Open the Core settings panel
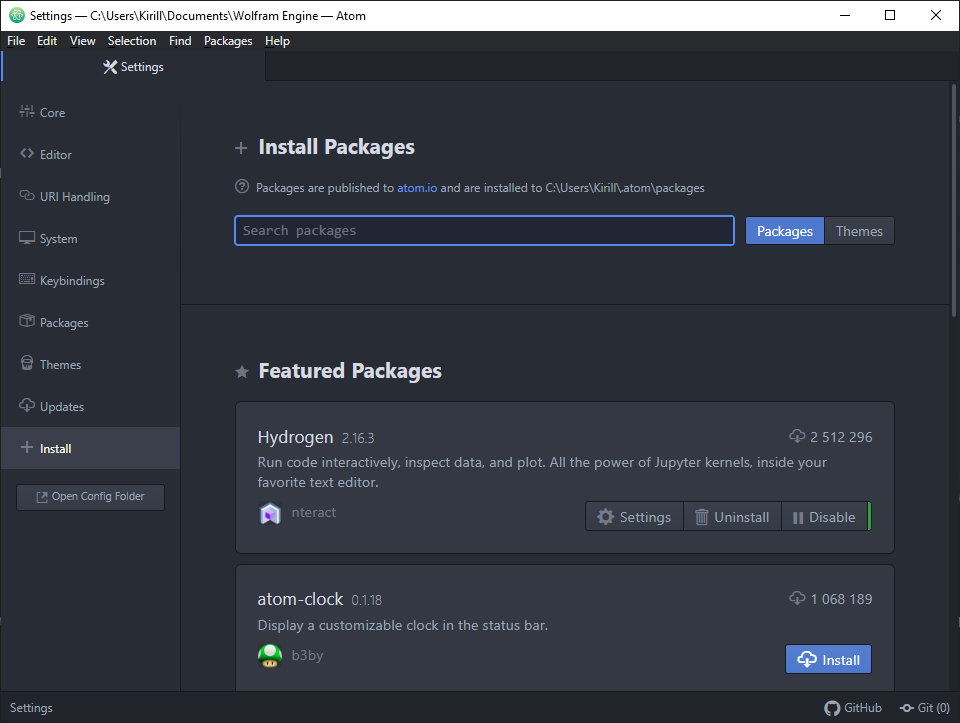This screenshot has width=960, height=723. [x=91, y=113]
